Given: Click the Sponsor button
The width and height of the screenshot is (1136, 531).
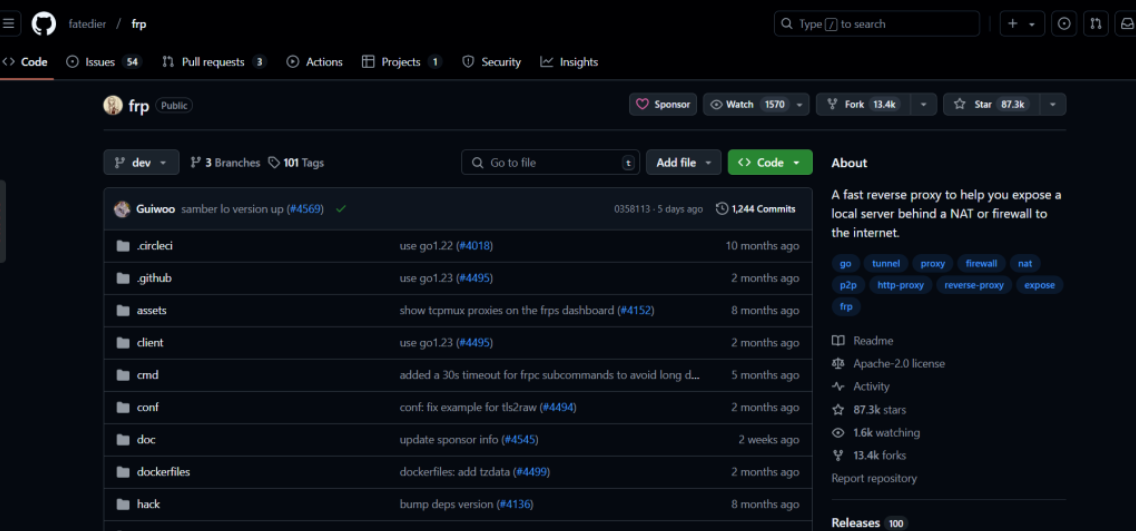Looking at the screenshot, I should click(x=663, y=104).
